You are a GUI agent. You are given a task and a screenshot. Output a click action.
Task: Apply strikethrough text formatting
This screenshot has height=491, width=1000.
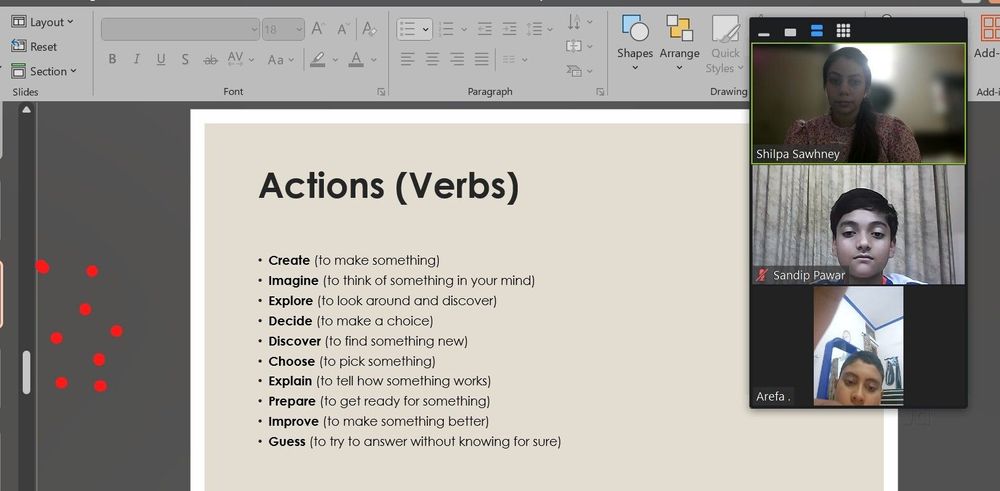pyautogui.click(x=210, y=59)
